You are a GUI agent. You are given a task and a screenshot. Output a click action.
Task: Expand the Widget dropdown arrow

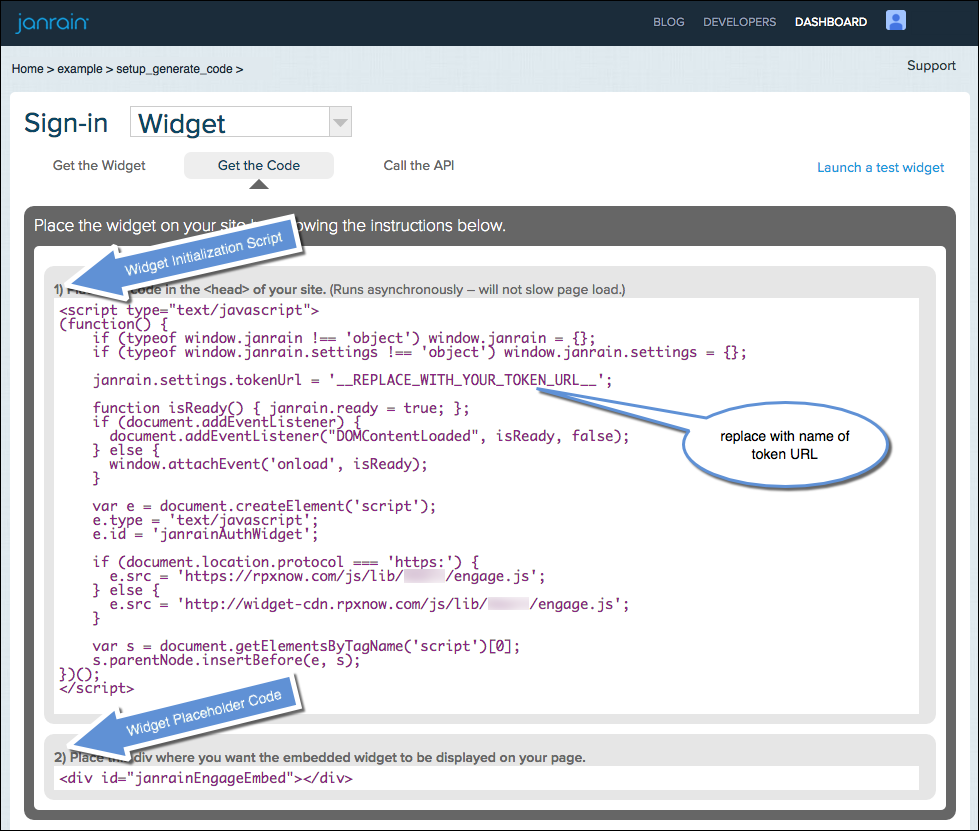pos(340,123)
